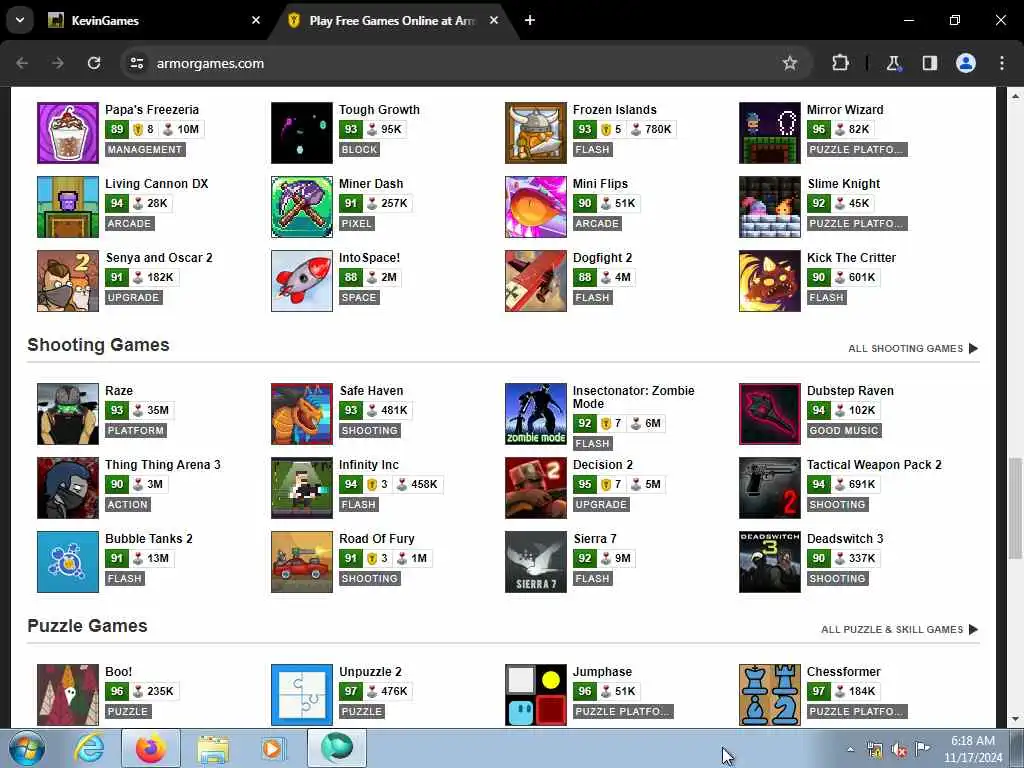
Task: Open the Tough Growth game icon
Action: click(x=302, y=133)
